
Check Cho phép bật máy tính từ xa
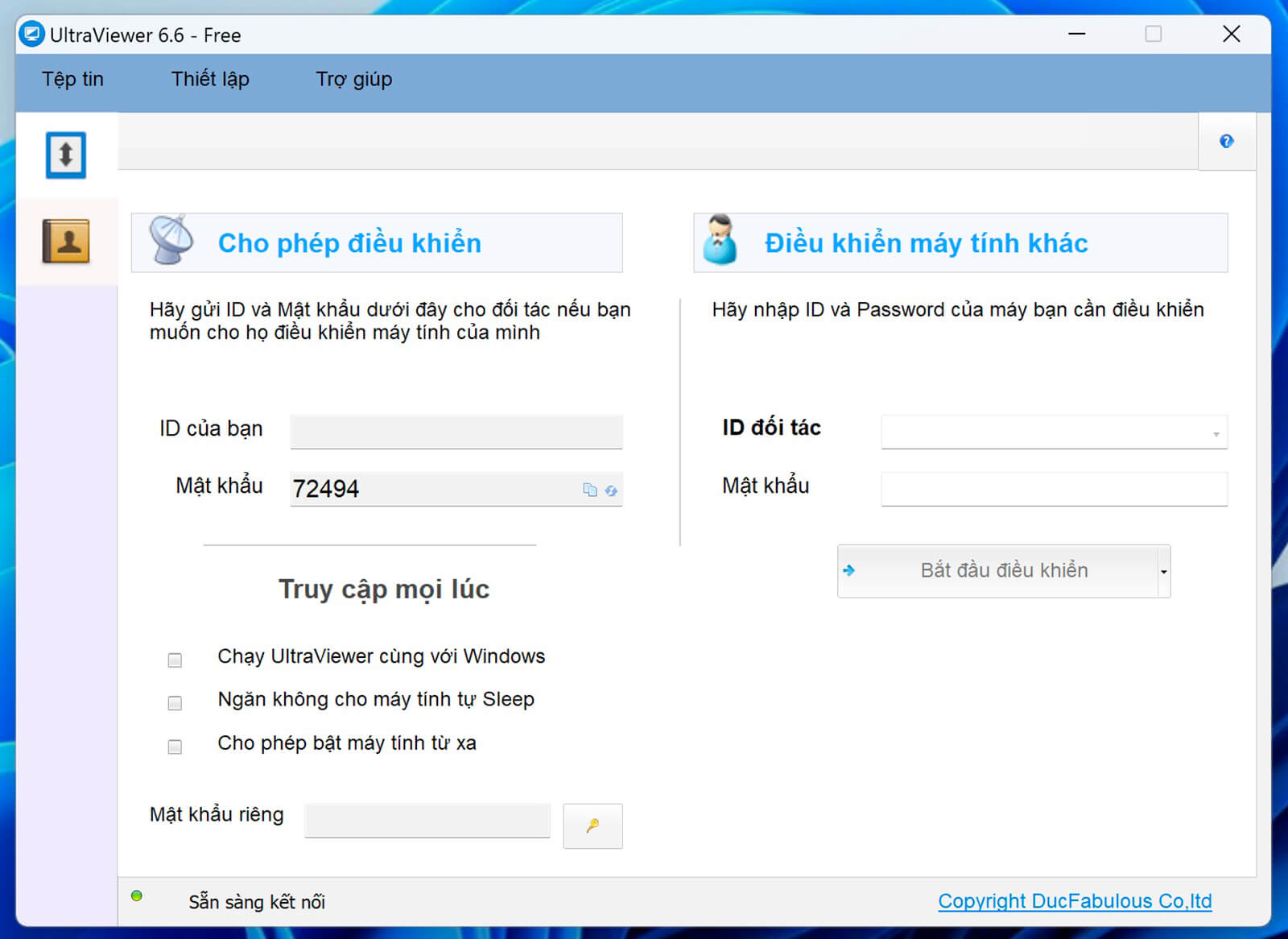pos(175,747)
